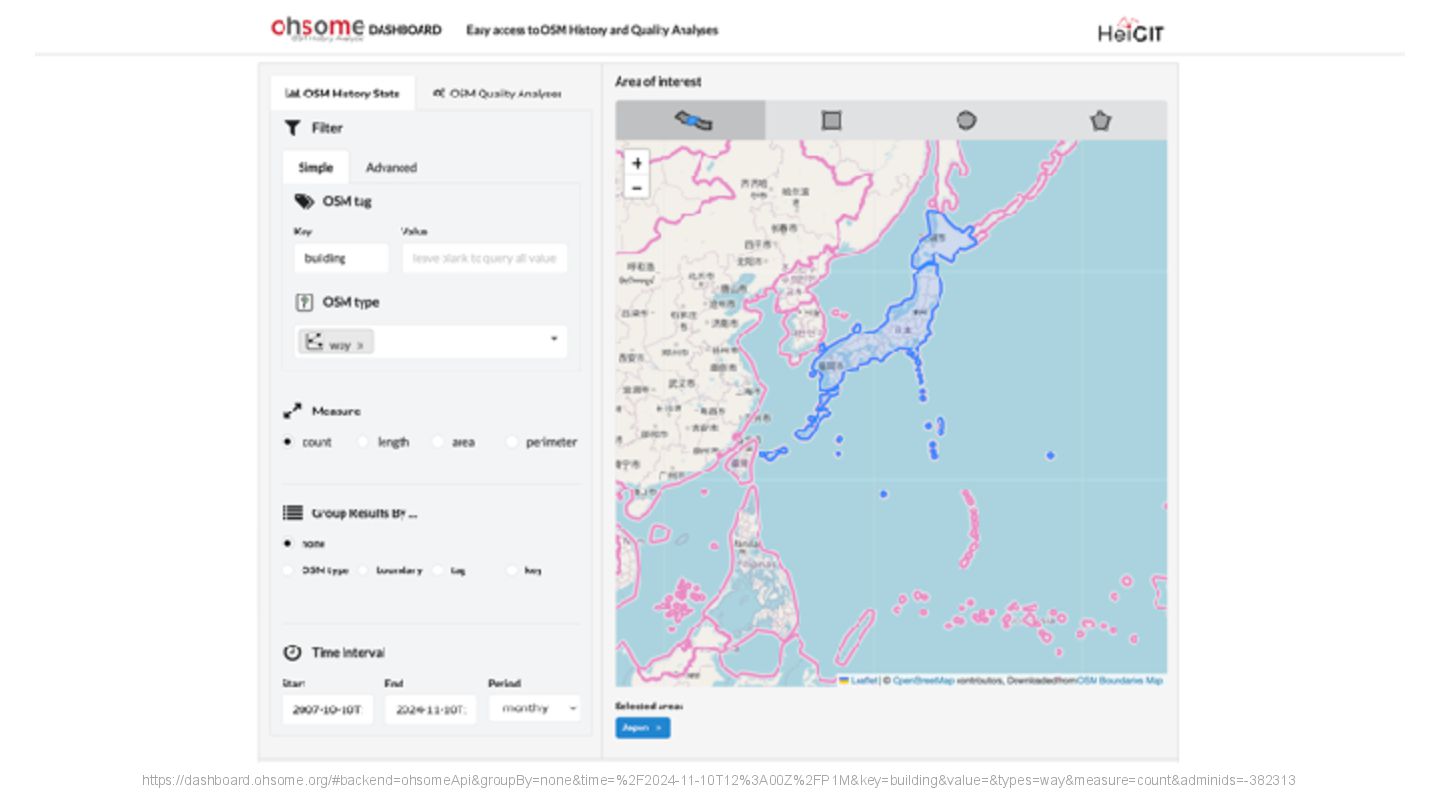Switch to the OSM Quality Analyses tab

coord(497,93)
